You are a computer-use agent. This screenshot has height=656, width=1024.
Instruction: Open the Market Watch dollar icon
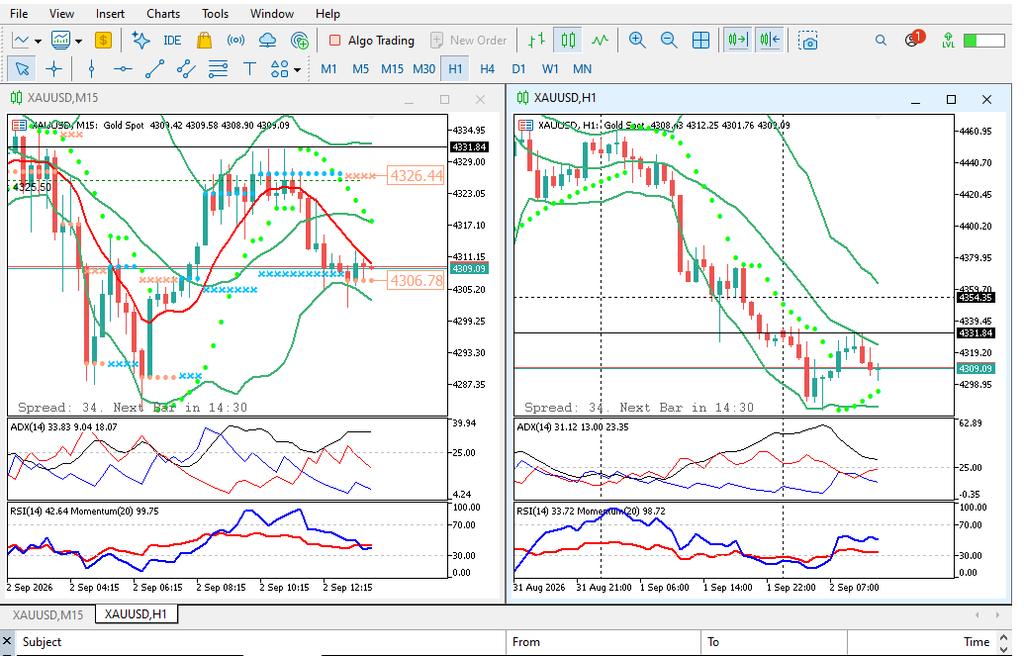(x=103, y=41)
